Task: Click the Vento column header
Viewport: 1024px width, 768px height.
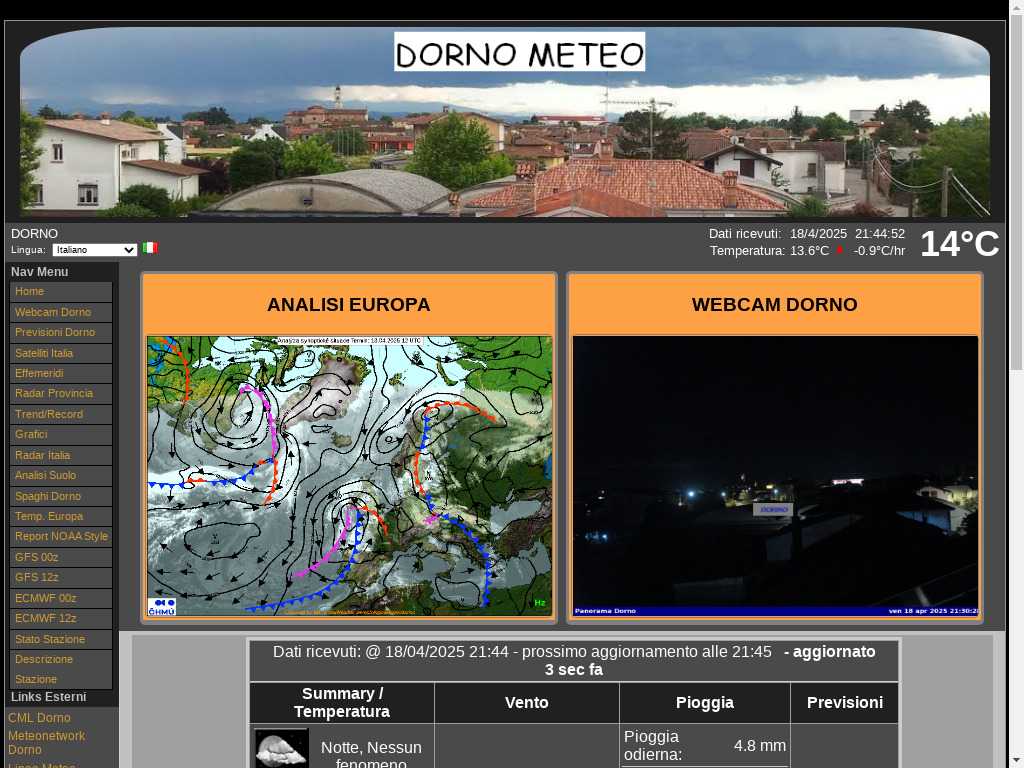Action: (x=526, y=703)
